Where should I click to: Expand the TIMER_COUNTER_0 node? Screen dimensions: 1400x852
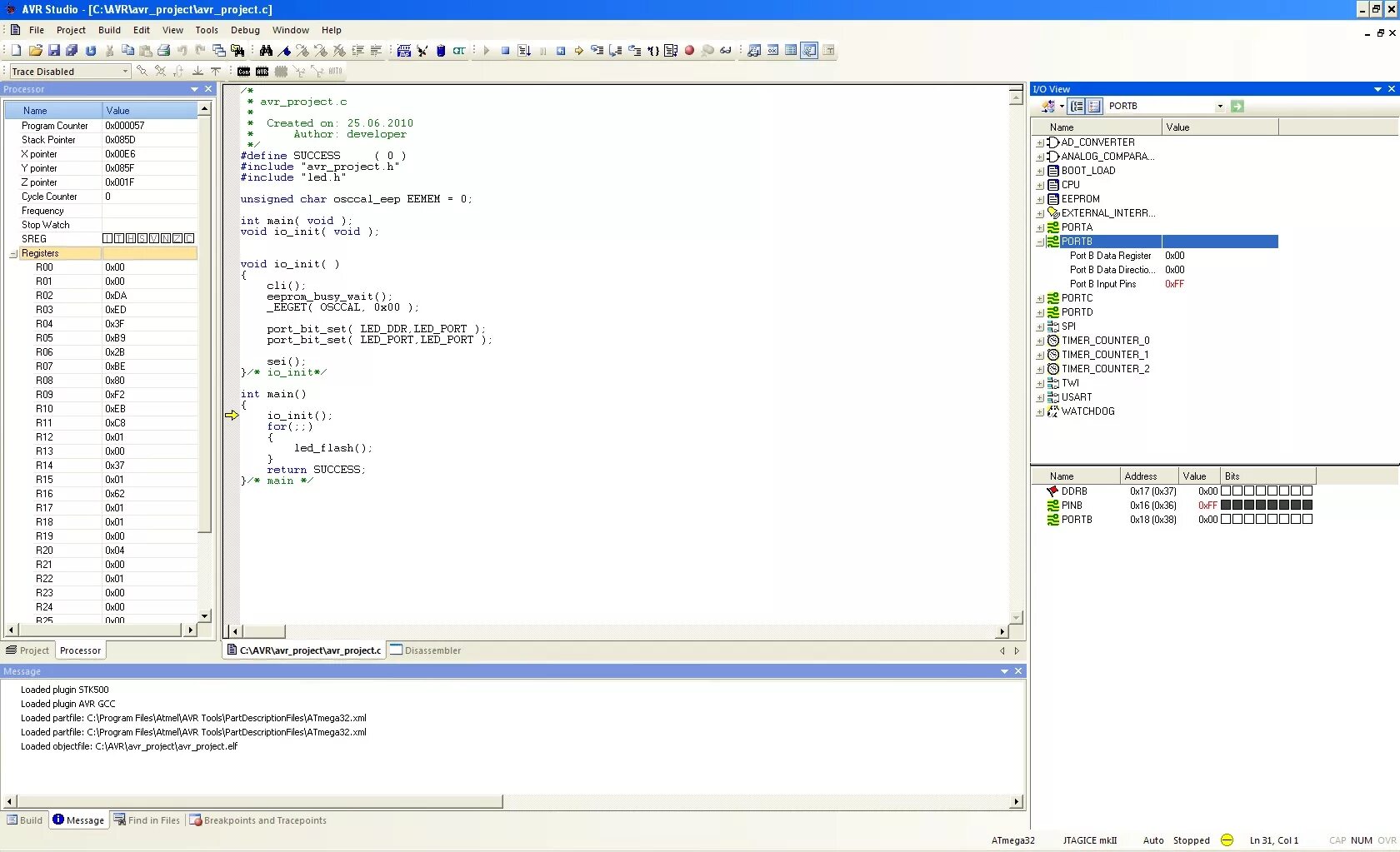(1040, 341)
